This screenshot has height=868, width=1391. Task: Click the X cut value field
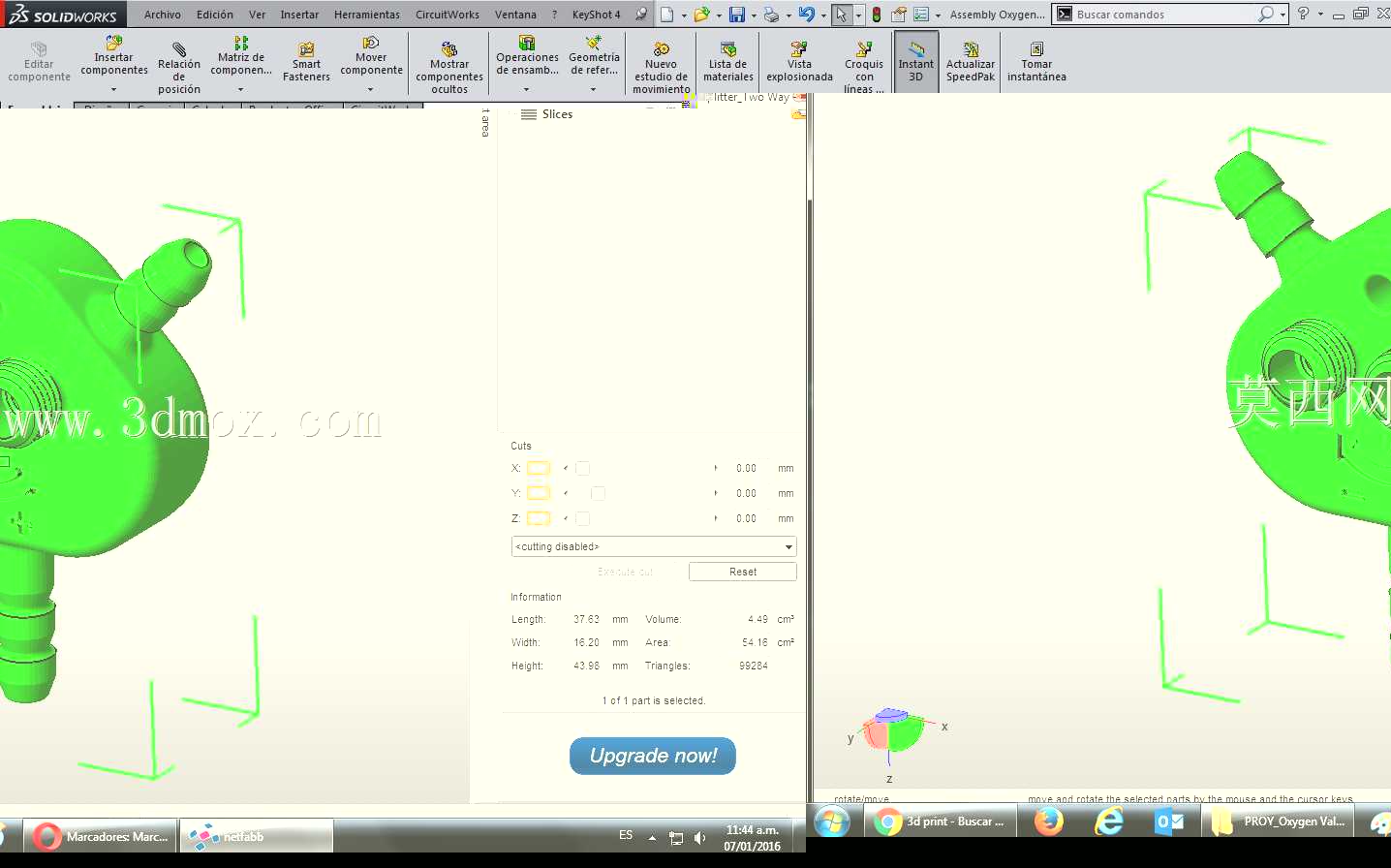[746, 468]
